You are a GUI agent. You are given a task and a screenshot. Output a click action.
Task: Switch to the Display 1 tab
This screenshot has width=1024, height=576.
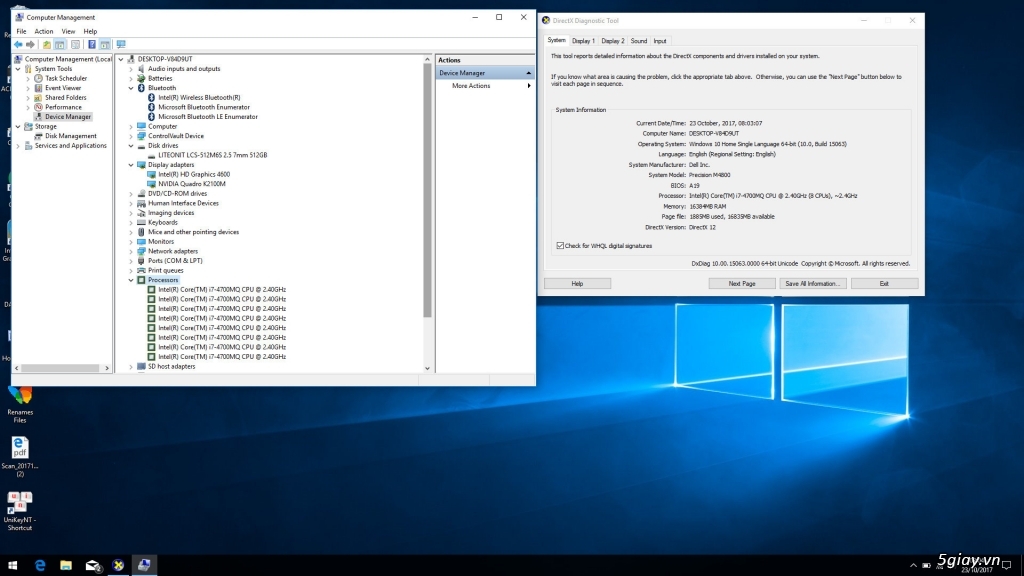[x=583, y=41]
